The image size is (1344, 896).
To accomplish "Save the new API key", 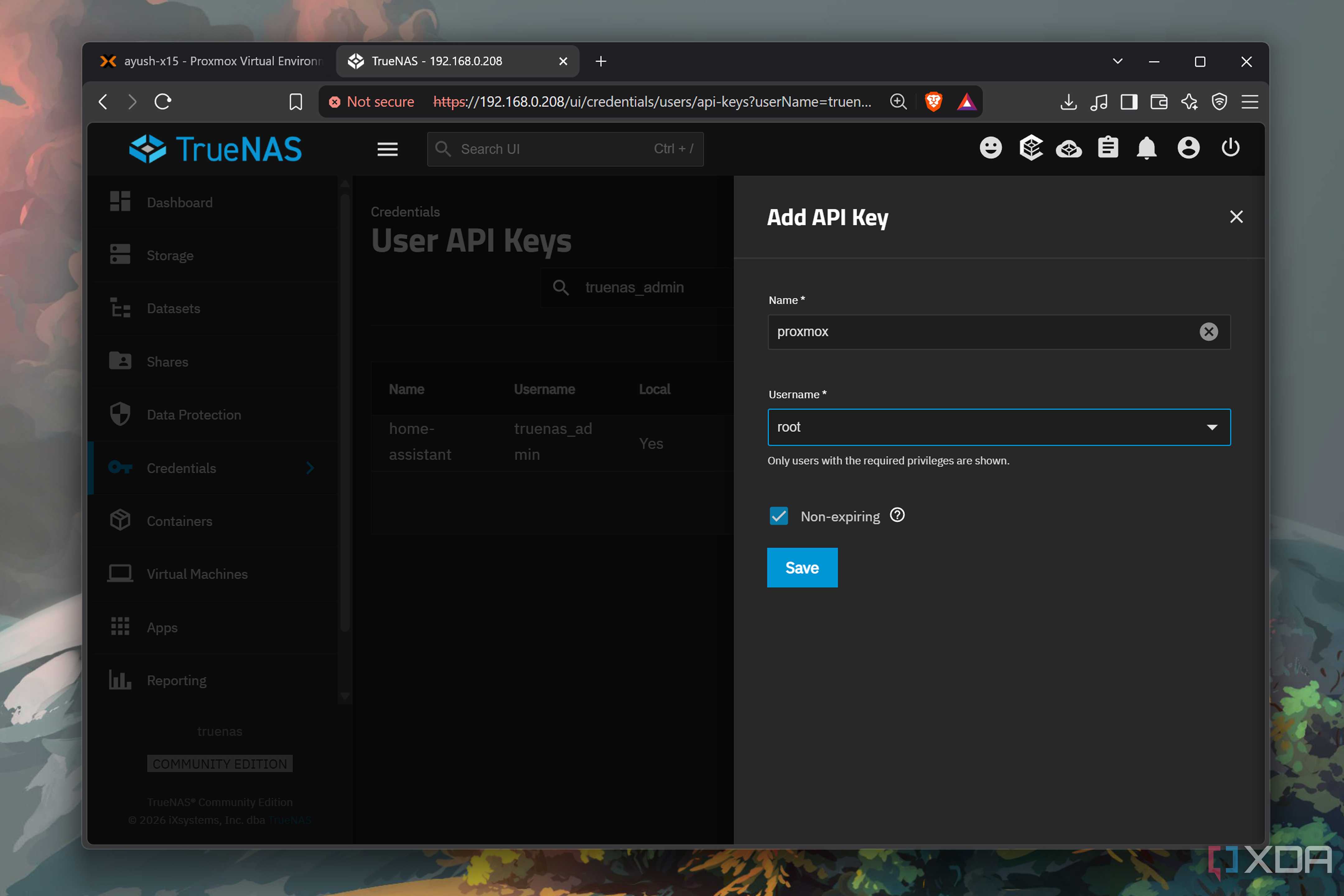I will [x=802, y=567].
